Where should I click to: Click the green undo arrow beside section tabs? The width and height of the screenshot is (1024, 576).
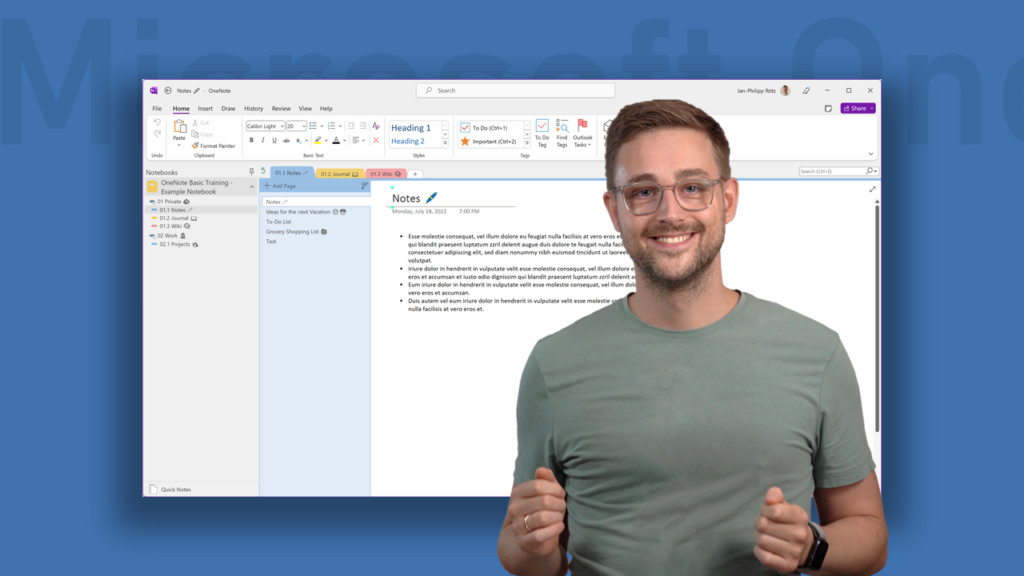pyautogui.click(x=263, y=171)
